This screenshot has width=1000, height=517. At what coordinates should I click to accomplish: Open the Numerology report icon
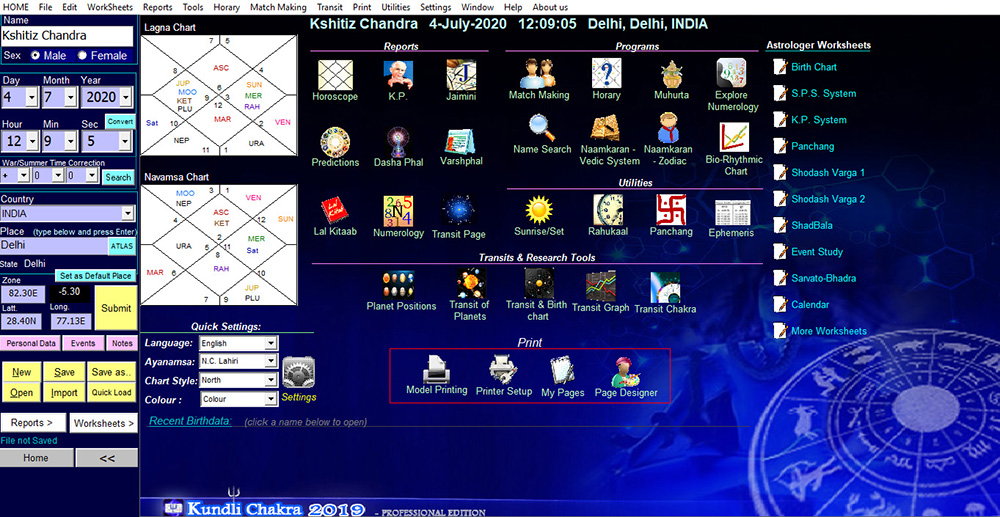pos(398,210)
